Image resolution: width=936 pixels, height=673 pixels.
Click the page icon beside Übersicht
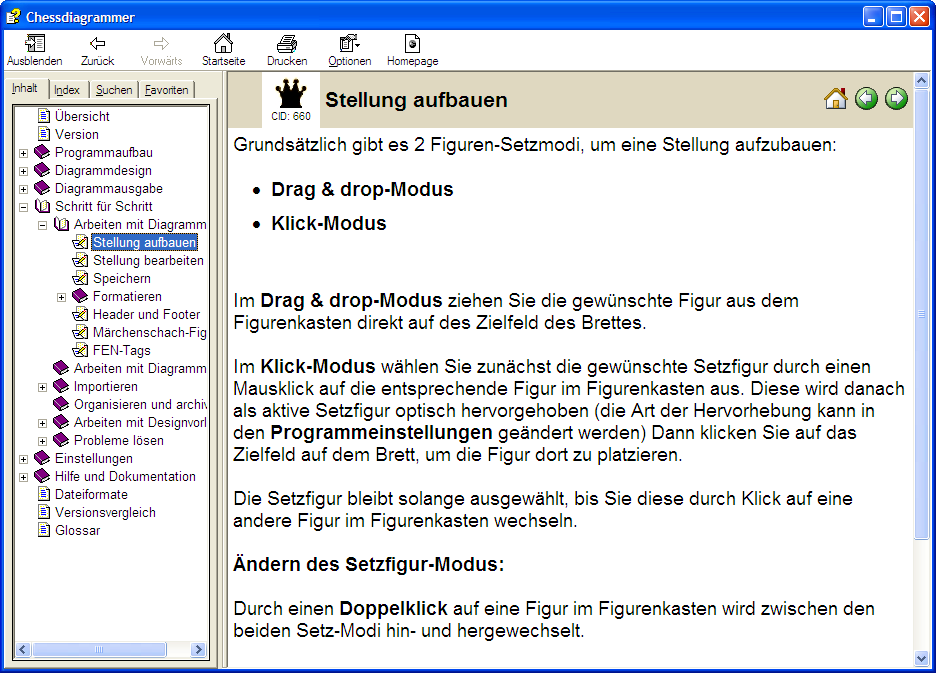click(x=44, y=116)
